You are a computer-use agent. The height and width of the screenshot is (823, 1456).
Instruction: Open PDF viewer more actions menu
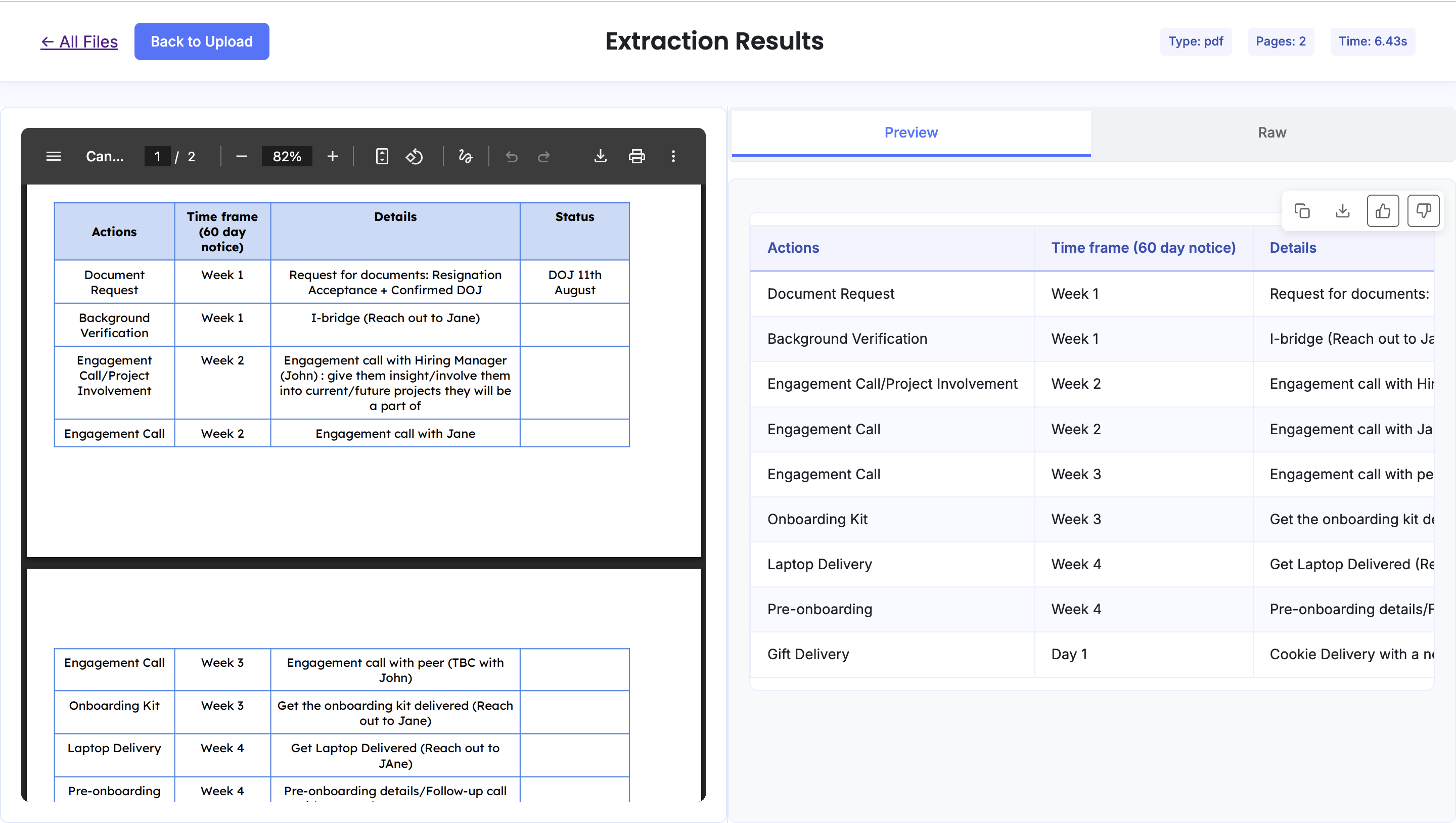tap(672, 156)
